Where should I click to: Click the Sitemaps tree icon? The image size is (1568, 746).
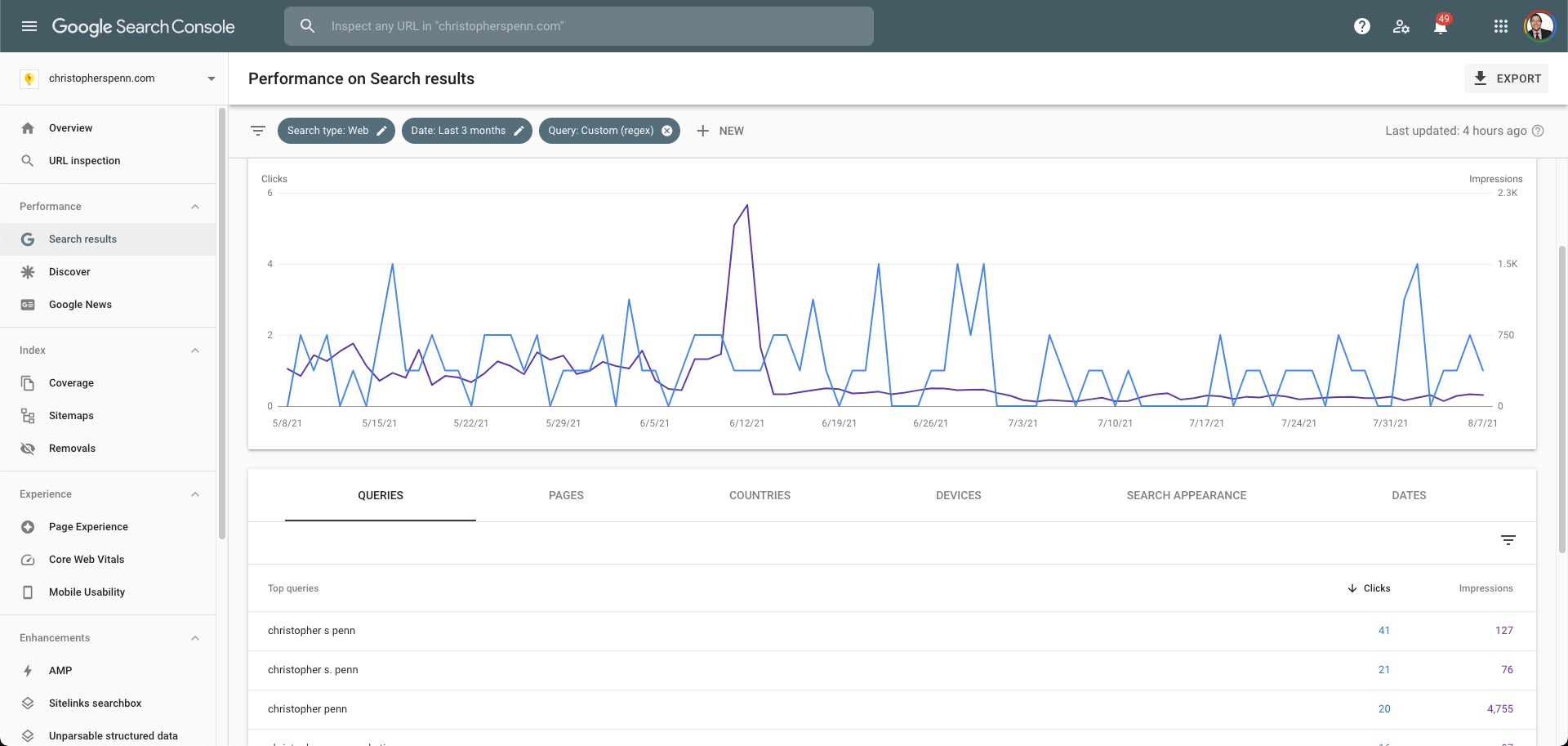(28, 416)
